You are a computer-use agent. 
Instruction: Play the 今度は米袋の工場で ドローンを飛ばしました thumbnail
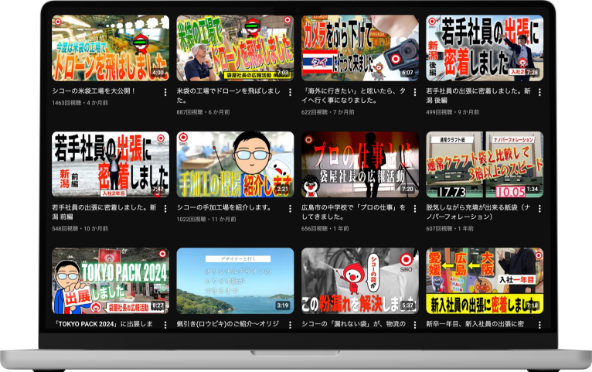pyautogui.click(x=110, y=48)
